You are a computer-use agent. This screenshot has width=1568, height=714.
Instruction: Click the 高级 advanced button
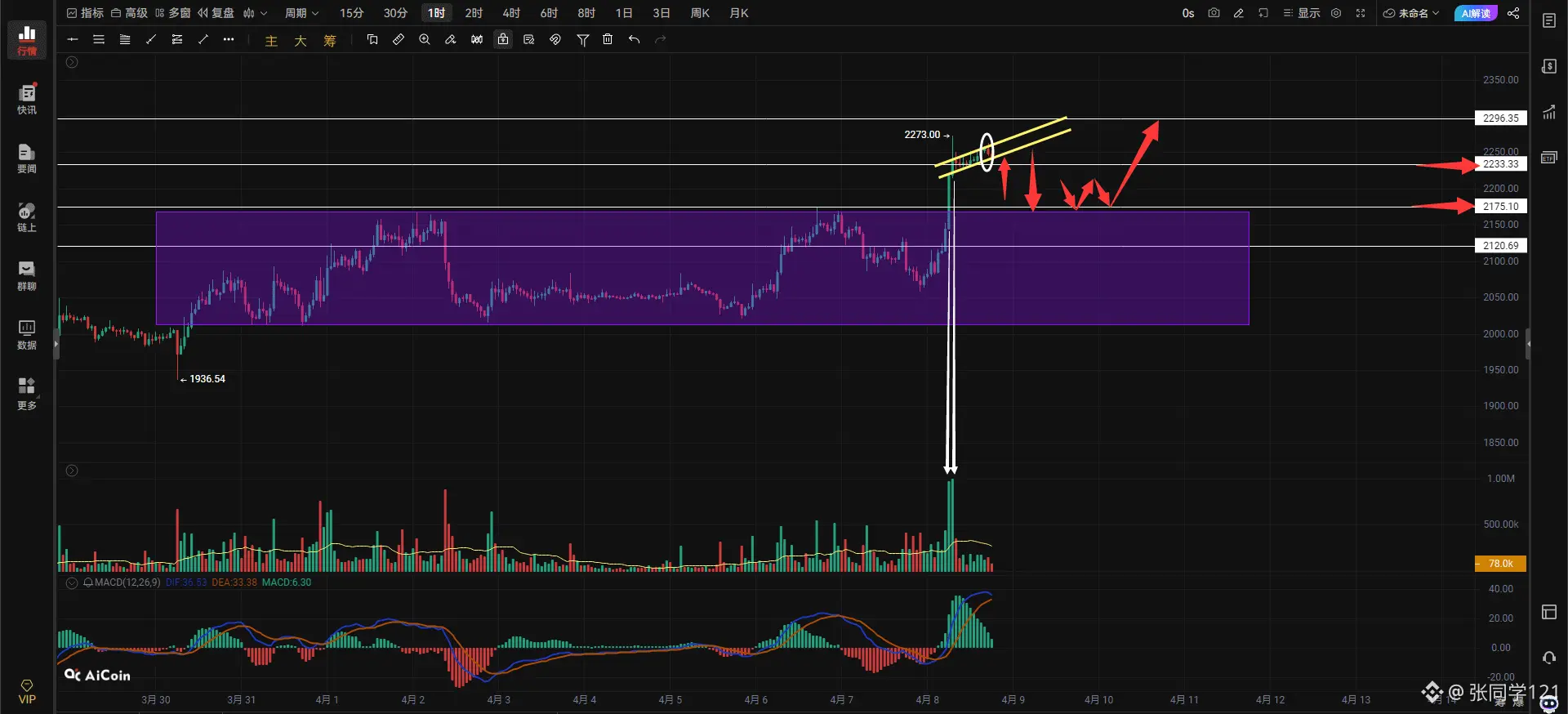pos(129,13)
